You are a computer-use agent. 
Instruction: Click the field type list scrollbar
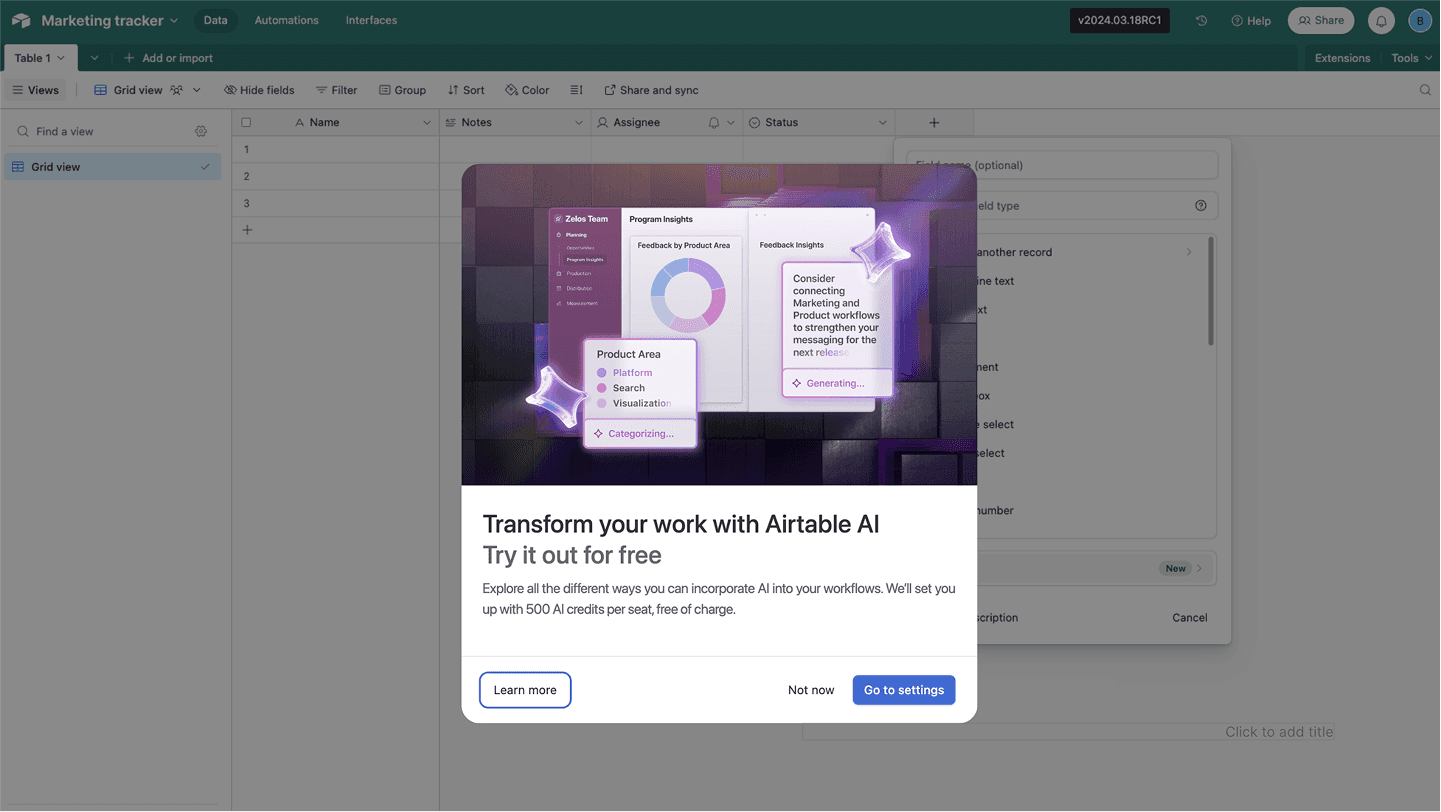[1211, 293]
